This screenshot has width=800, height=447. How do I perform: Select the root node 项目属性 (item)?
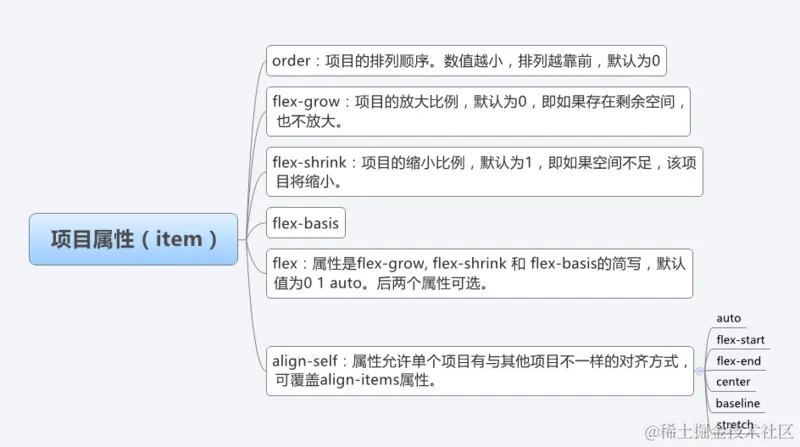point(133,239)
